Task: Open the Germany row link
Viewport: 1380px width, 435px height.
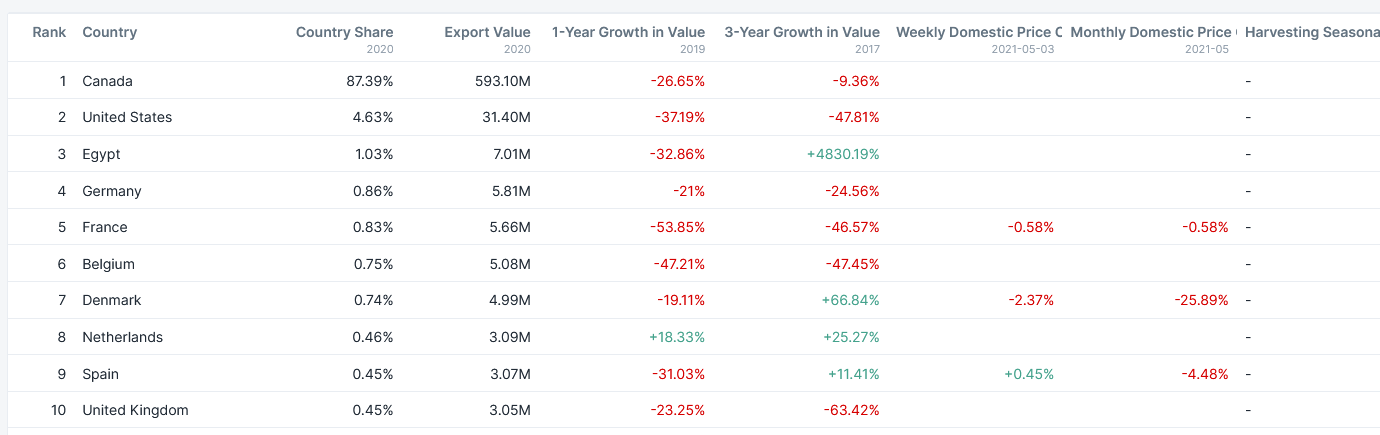Action: (x=112, y=191)
